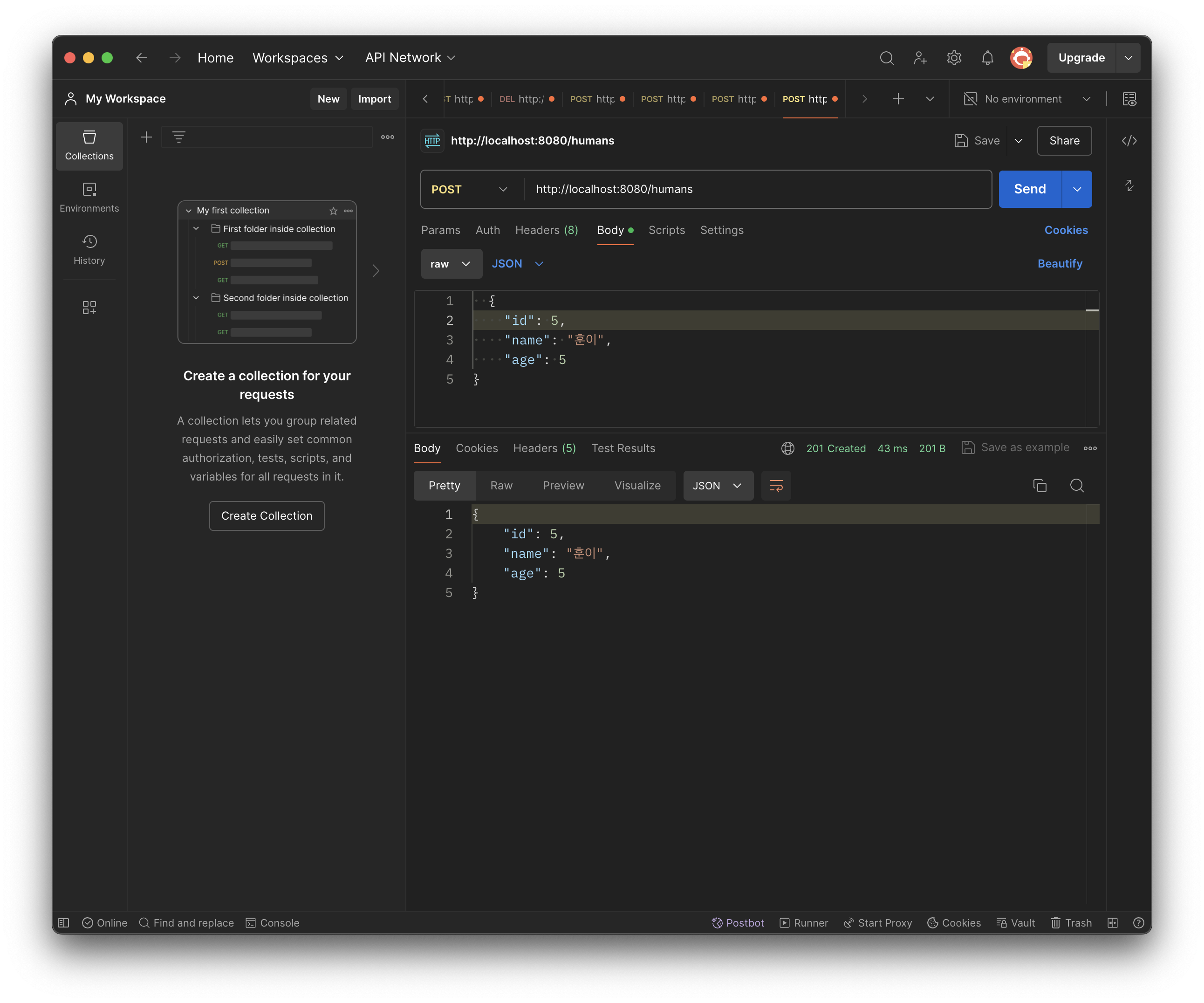Viewport: 1204px width, 1003px height.
Task: Toggle the sidebar via bottom-left icon
Action: 64,923
